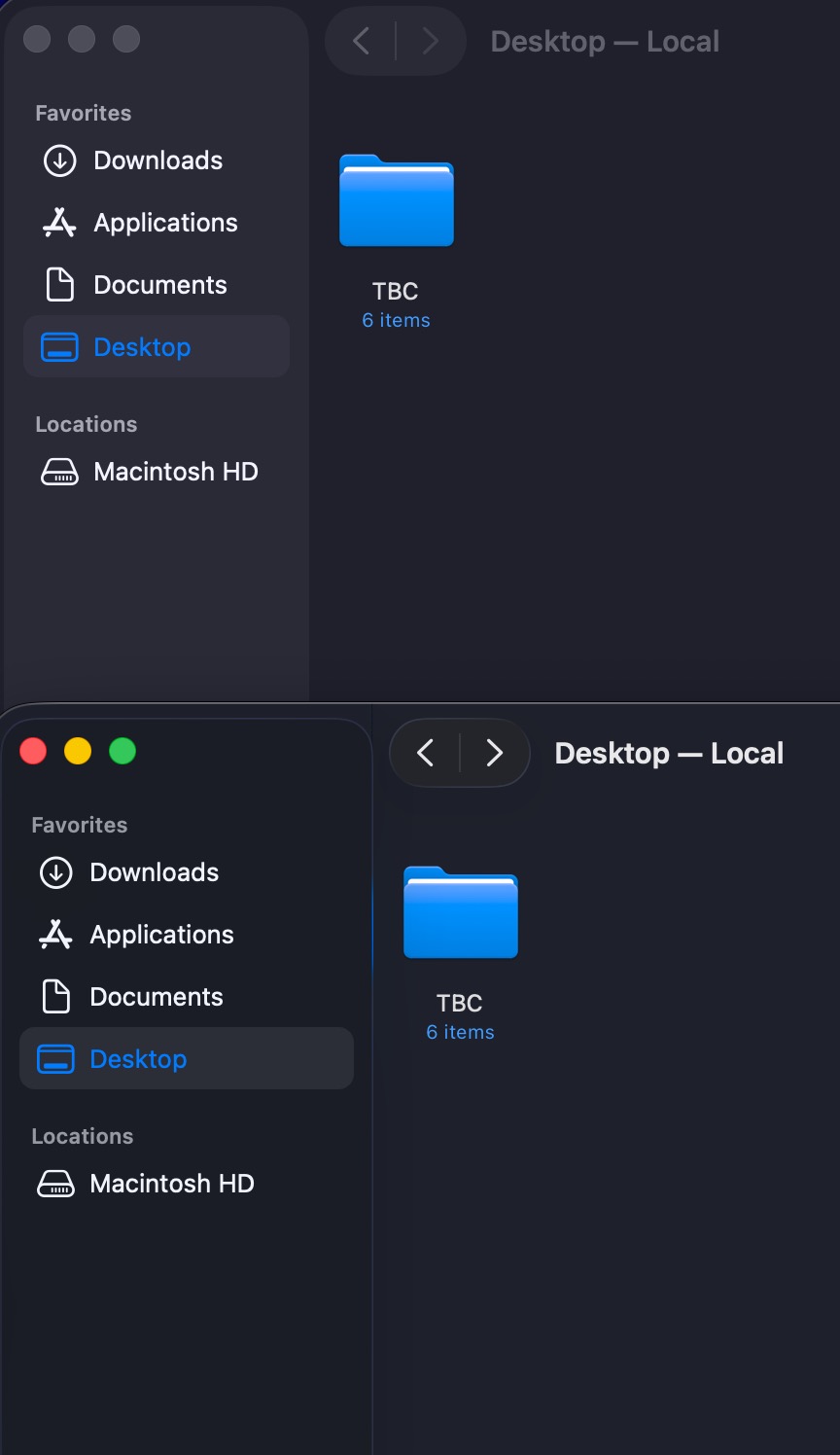Go forward using the upper window's forward arrow

tap(430, 41)
